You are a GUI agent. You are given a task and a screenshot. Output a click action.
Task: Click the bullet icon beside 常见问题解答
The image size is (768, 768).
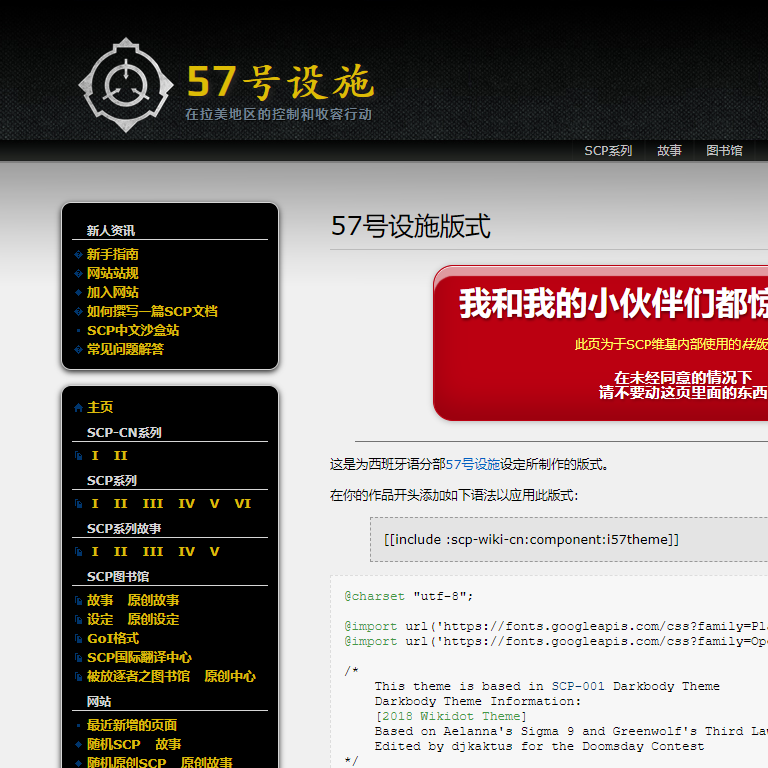[78, 350]
